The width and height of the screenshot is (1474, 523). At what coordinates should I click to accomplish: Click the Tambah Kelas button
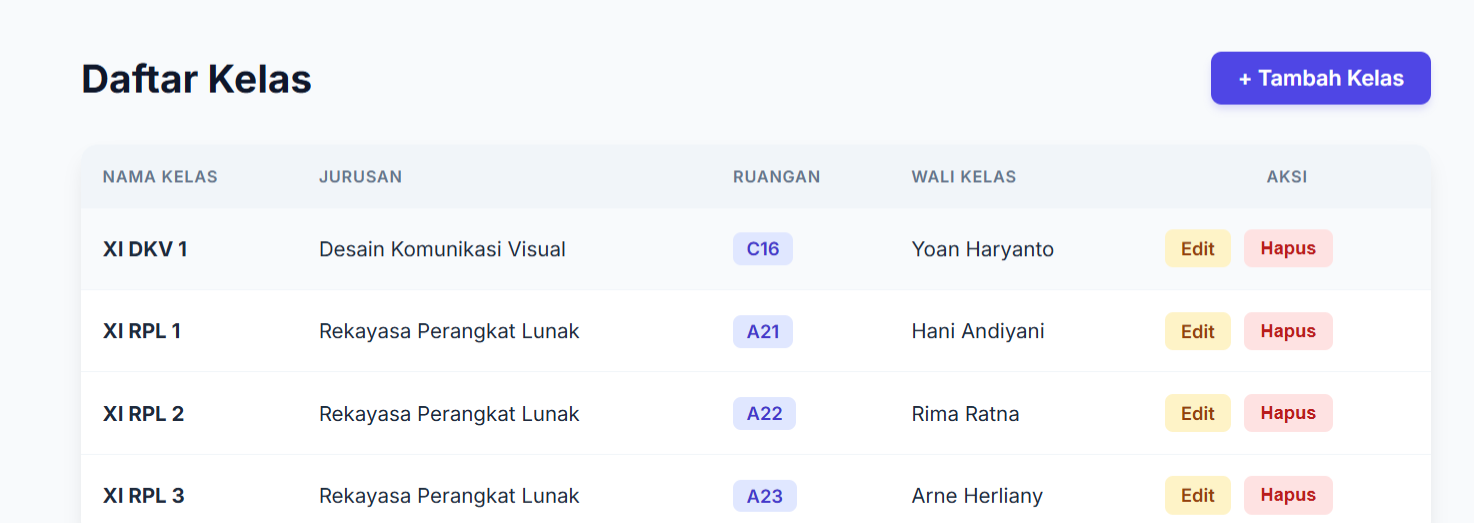(x=1320, y=78)
